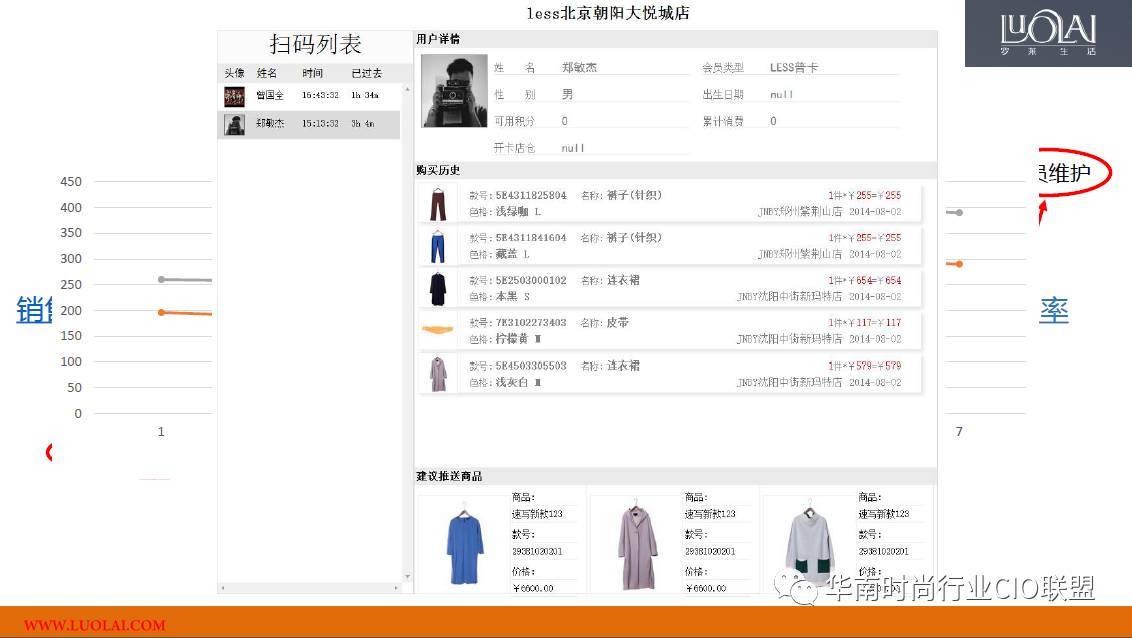Click the brown trousers thumbnail for 5E4311825804
The image size is (1132, 638).
point(437,204)
